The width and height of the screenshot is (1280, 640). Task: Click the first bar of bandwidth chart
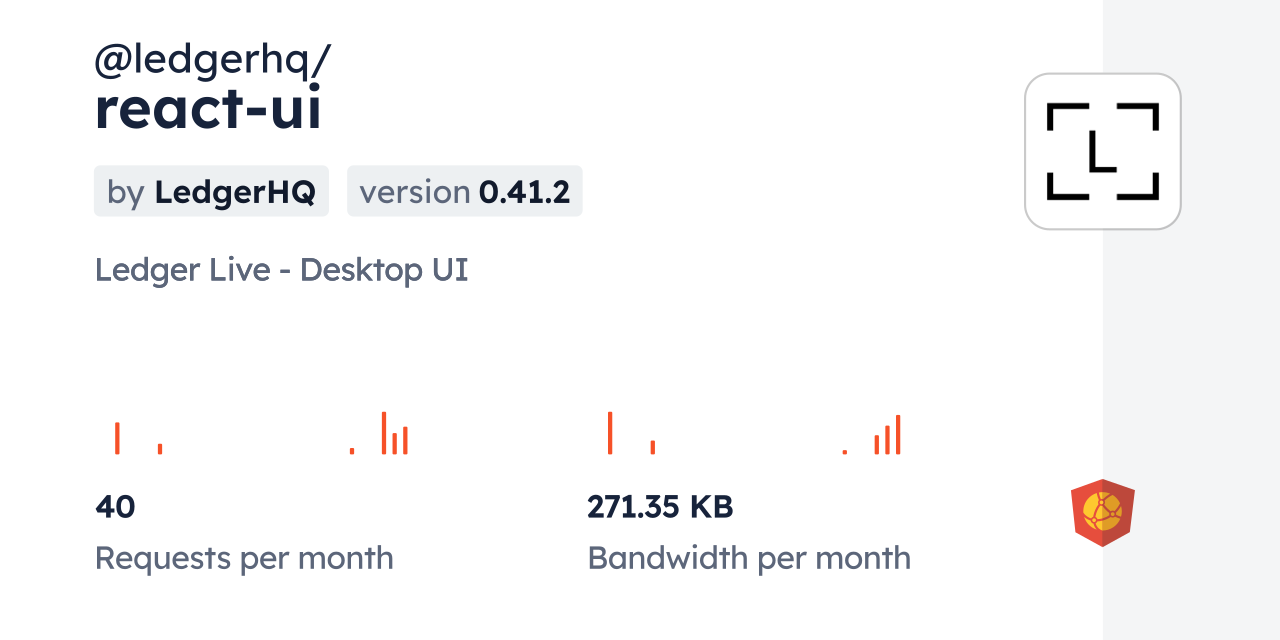[x=610, y=432]
